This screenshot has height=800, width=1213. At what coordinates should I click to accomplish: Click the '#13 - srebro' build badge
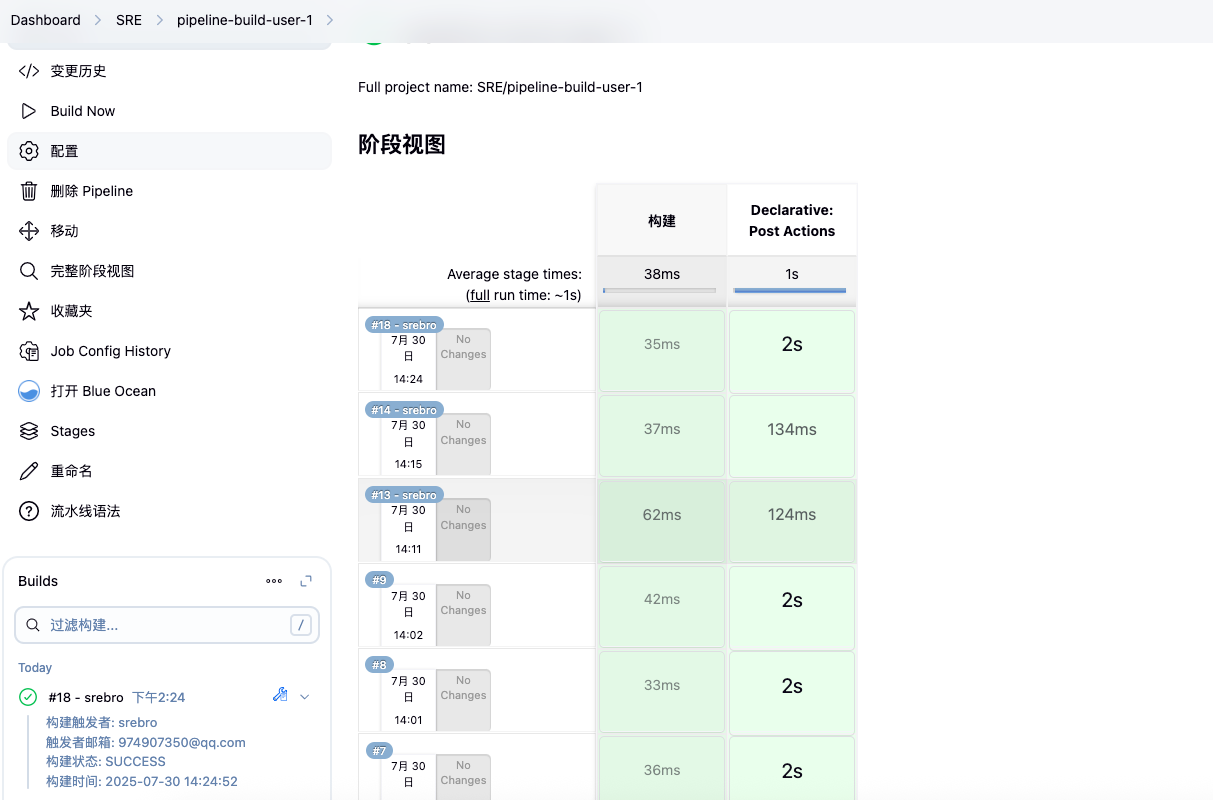click(404, 495)
